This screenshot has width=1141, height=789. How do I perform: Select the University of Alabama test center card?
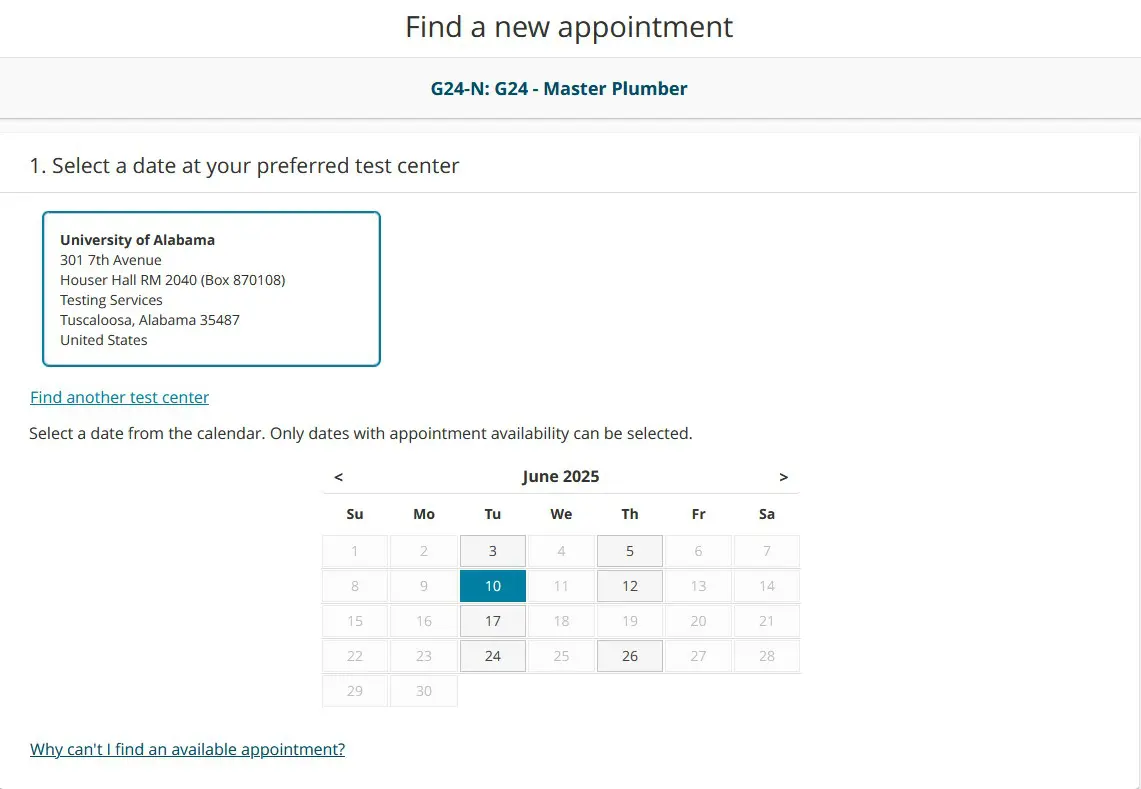[211, 288]
